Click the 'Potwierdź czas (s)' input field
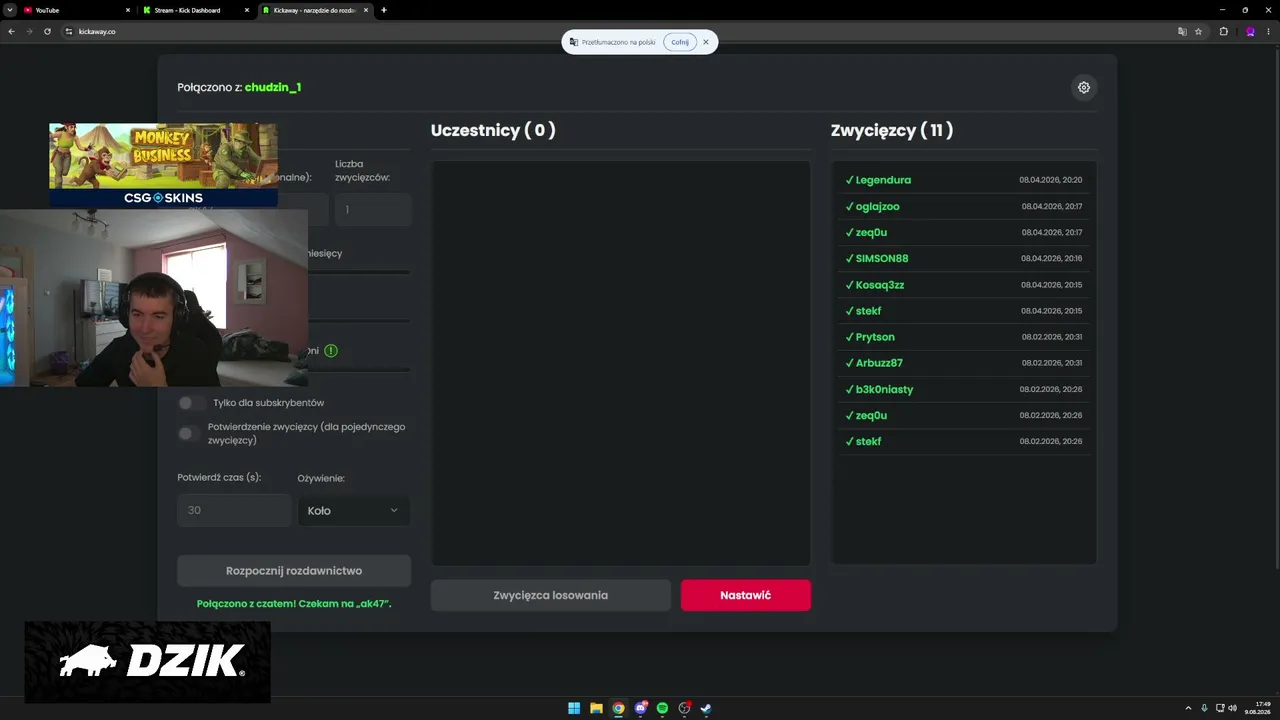This screenshot has width=1280, height=720. point(234,510)
